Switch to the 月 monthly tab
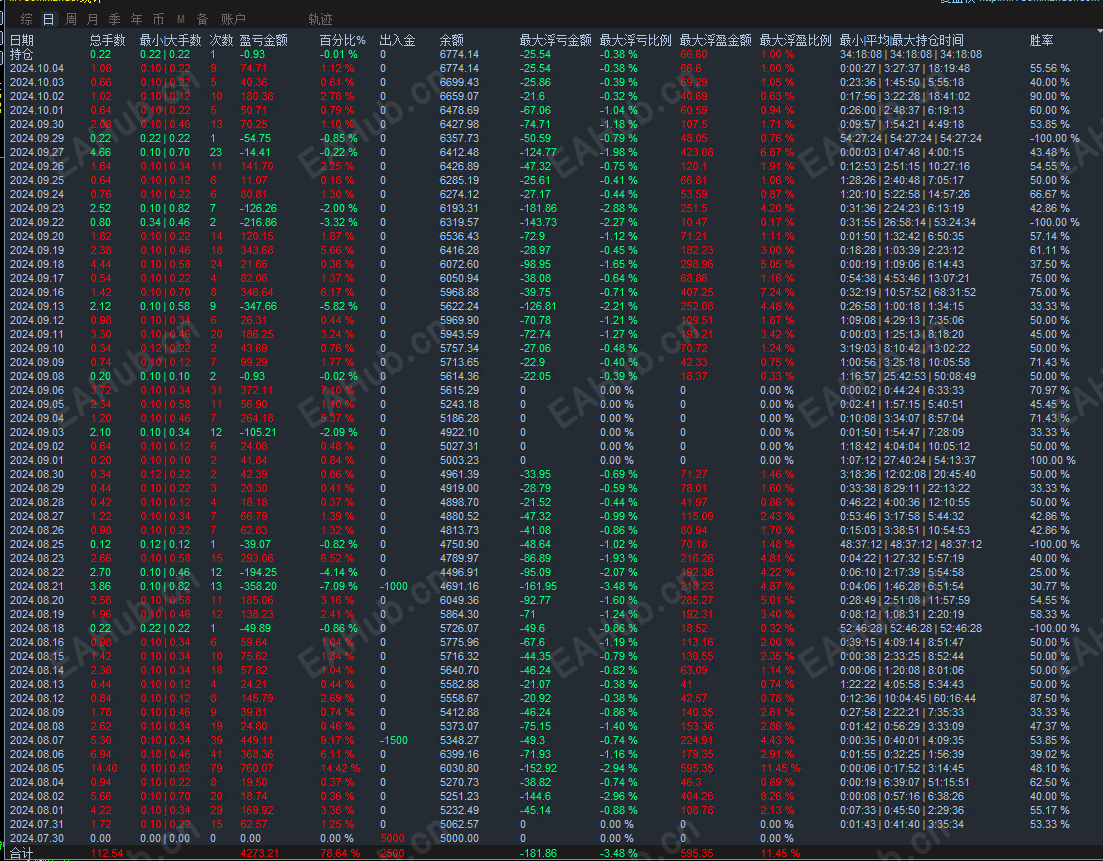 coord(93,19)
